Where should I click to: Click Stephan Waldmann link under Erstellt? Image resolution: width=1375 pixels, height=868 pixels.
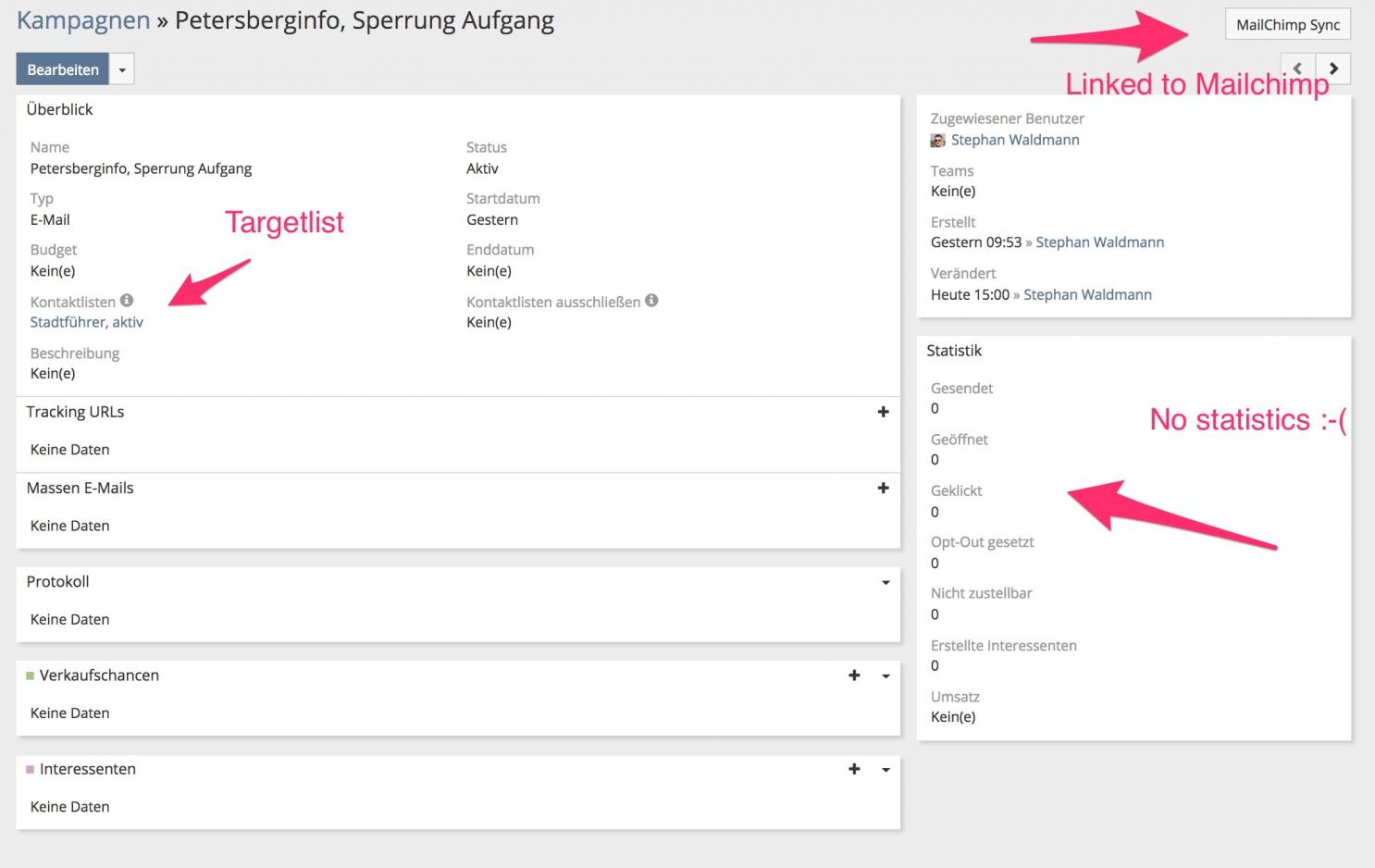point(1099,242)
